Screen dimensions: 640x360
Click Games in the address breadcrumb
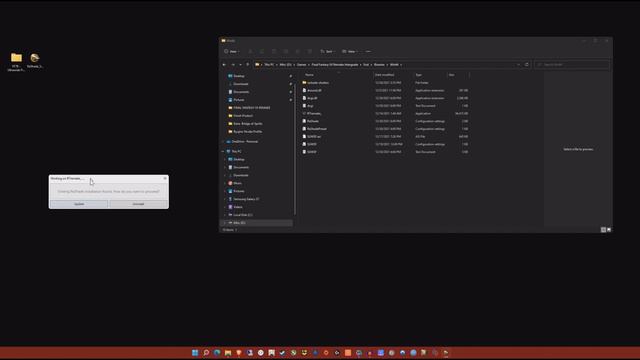coord(302,64)
